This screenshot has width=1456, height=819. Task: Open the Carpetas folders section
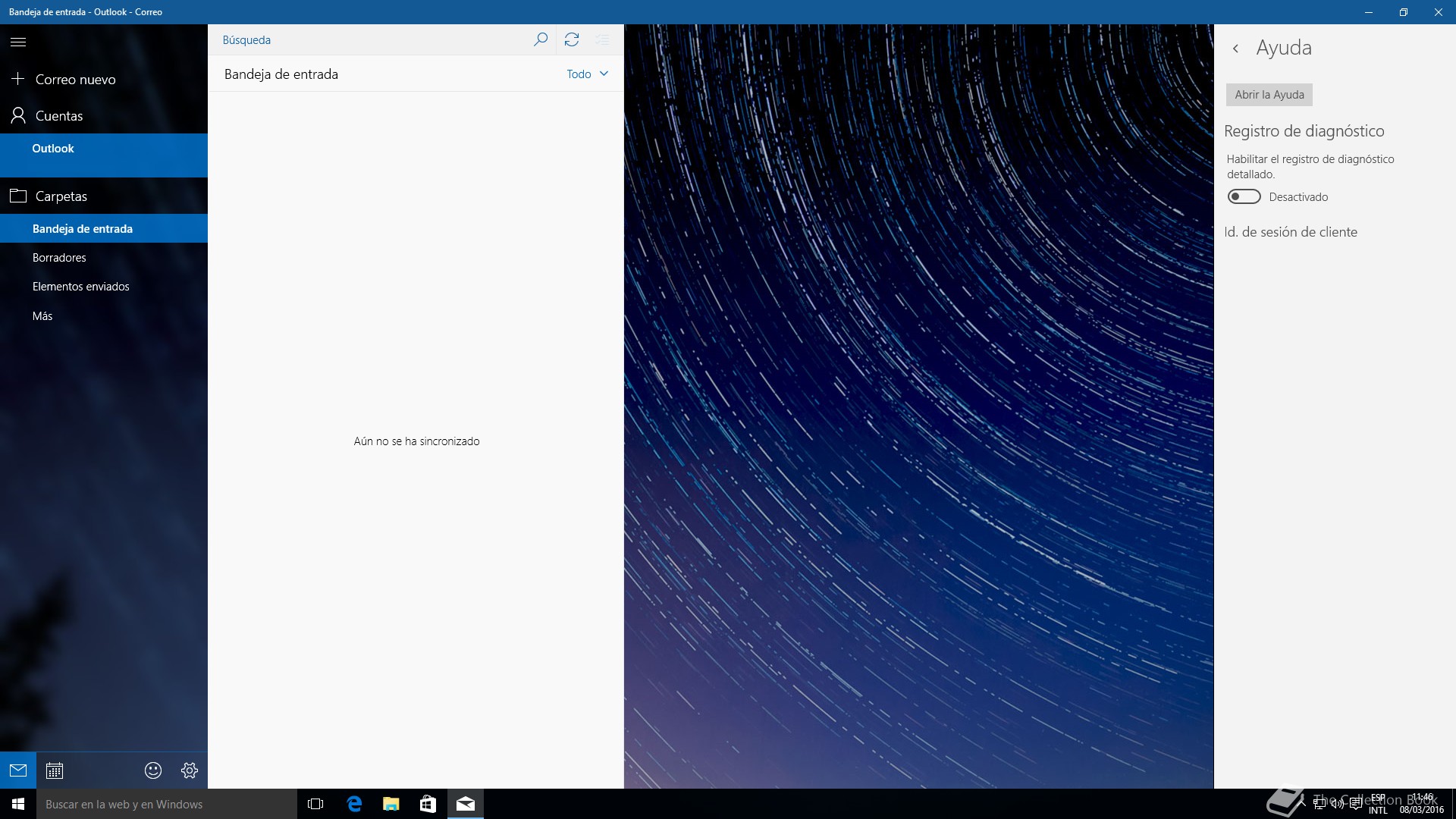coord(61,196)
